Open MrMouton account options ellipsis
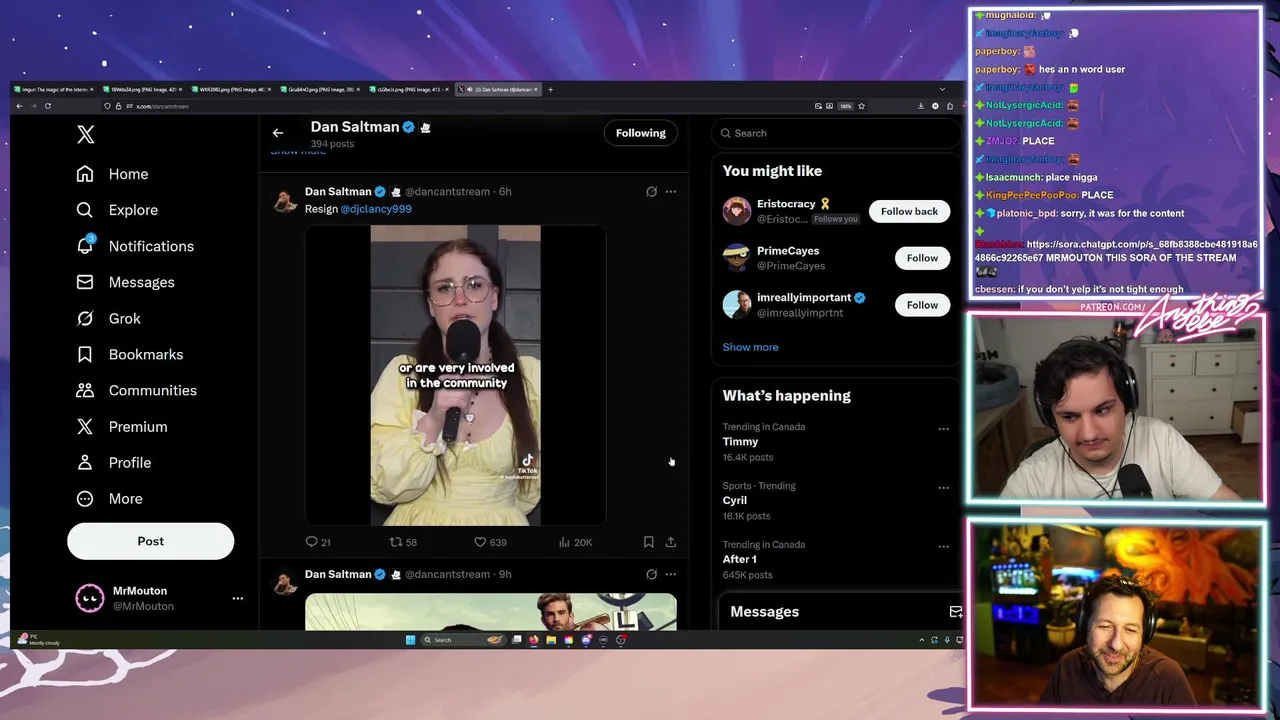 pos(237,598)
